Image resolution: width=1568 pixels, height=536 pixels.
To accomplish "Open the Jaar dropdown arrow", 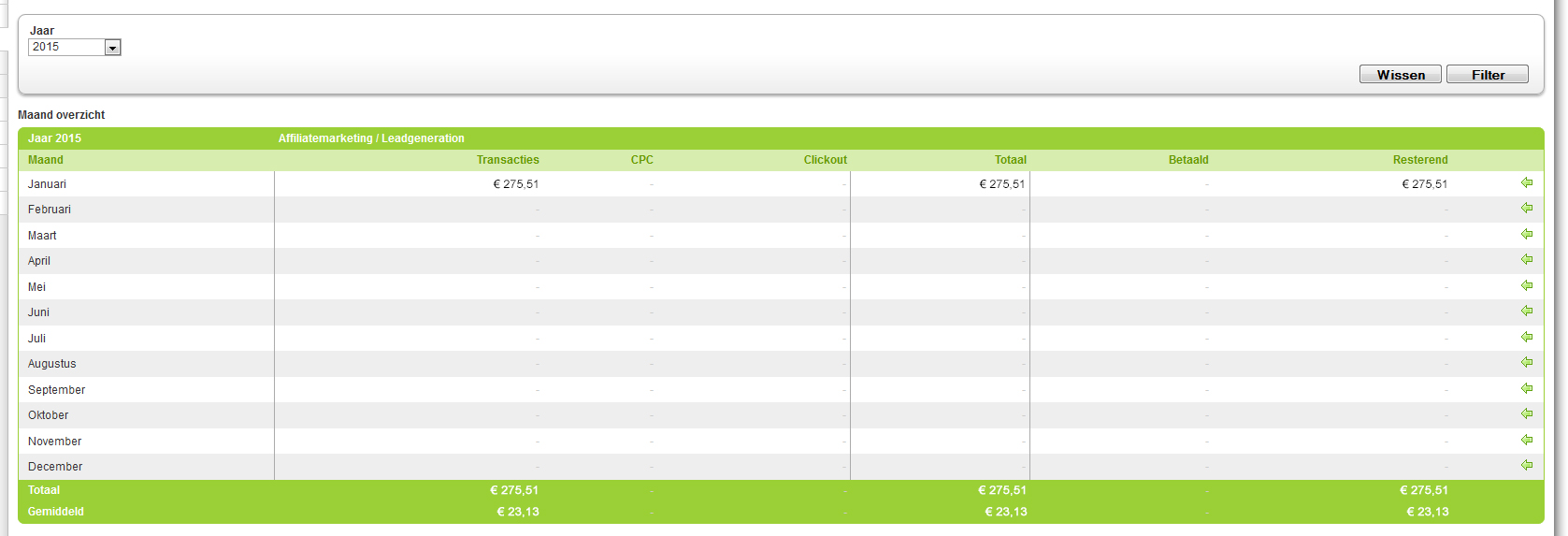I will 112,48.
